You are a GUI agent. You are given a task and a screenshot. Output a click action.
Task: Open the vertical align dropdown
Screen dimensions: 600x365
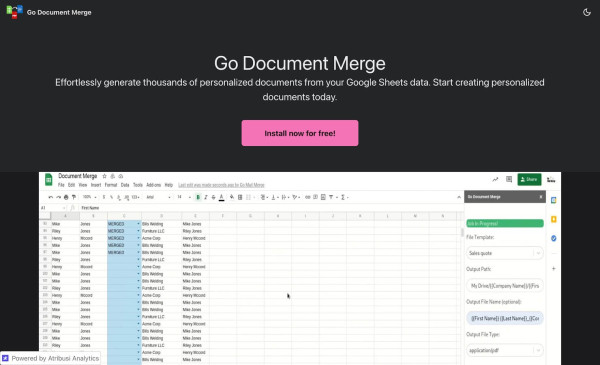[274, 197]
